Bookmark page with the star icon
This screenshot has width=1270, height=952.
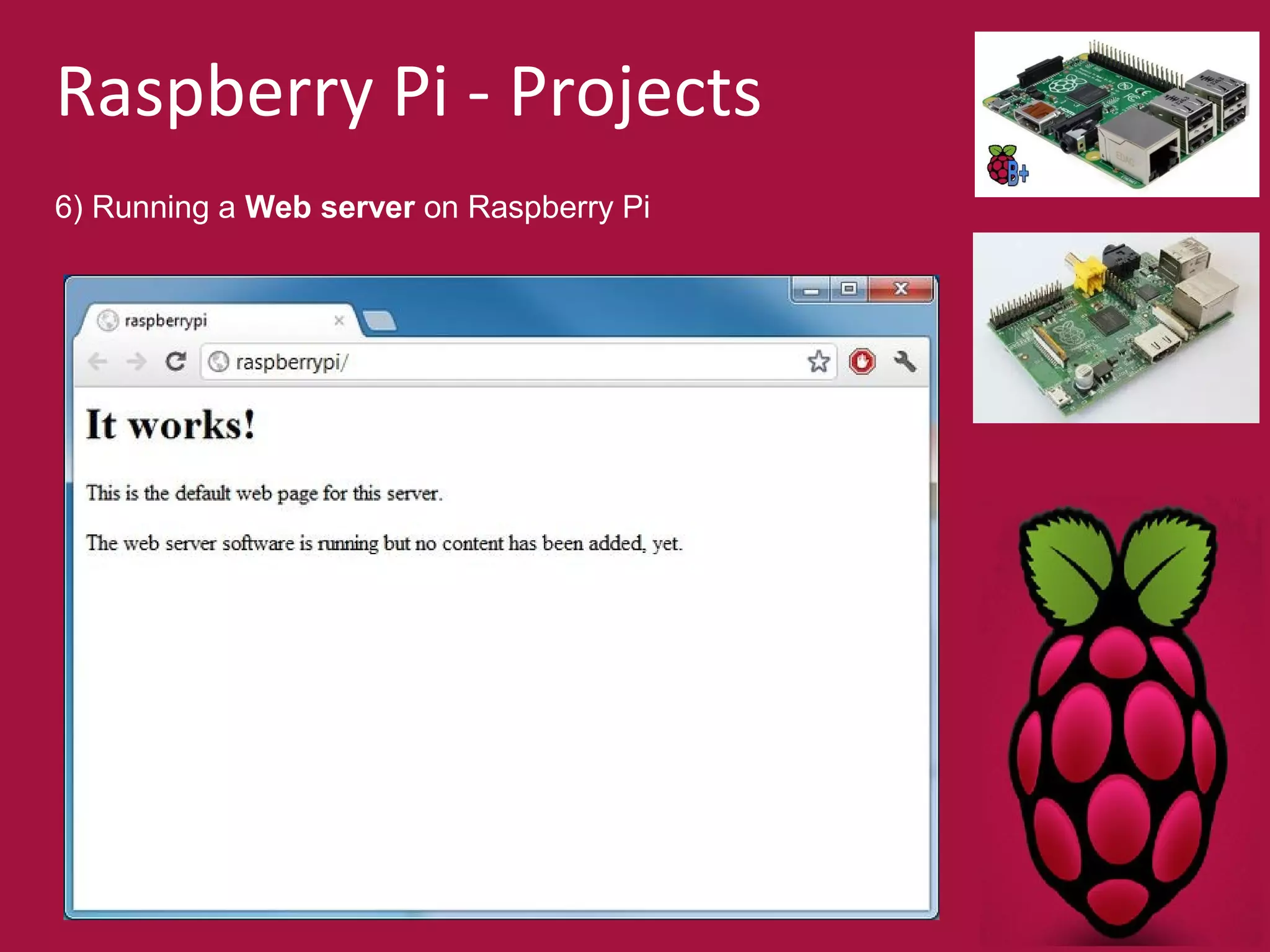click(x=819, y=361)
